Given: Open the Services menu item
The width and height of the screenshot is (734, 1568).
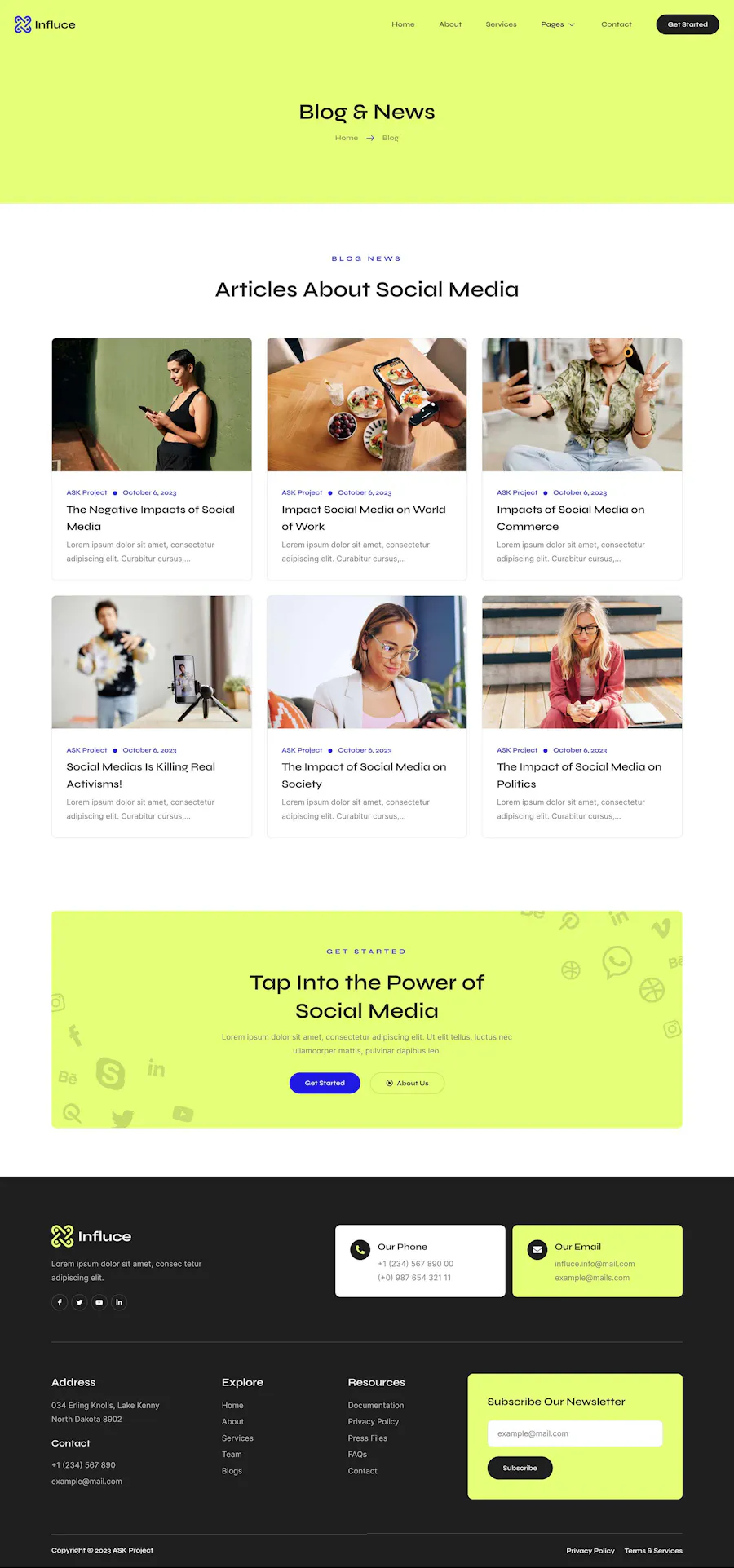Looking at the screenshot, I should pos(501,24).
